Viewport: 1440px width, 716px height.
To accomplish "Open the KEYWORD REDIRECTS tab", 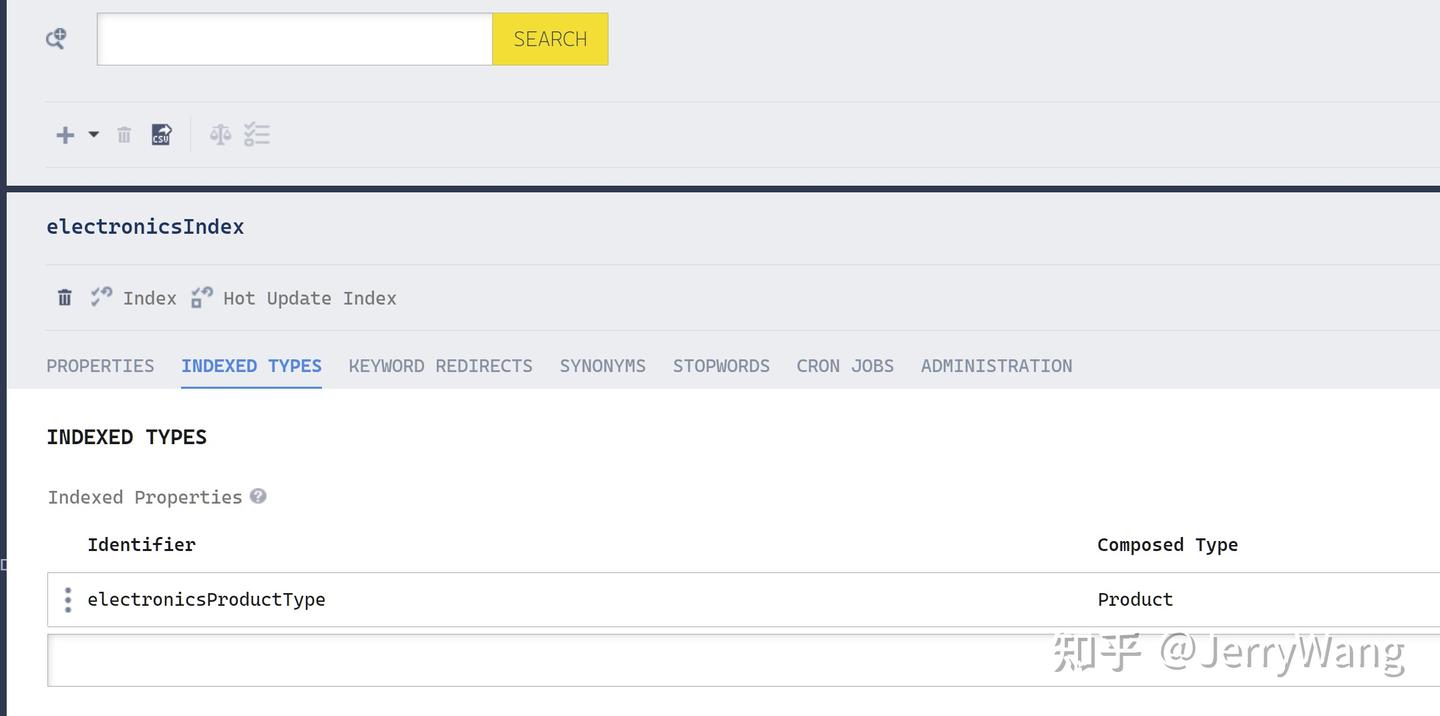I will point(441,366).
